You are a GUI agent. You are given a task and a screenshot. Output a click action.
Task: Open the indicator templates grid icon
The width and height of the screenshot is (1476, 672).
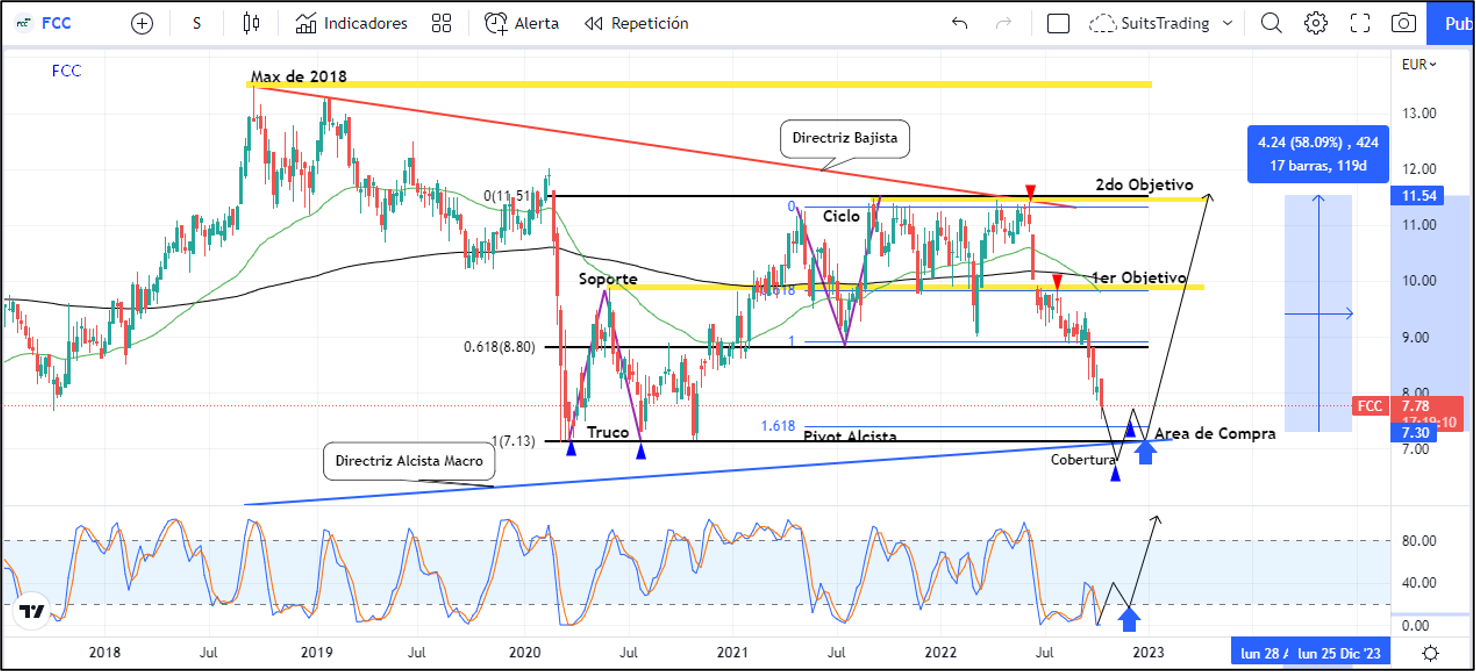click(x=440, y=23)
